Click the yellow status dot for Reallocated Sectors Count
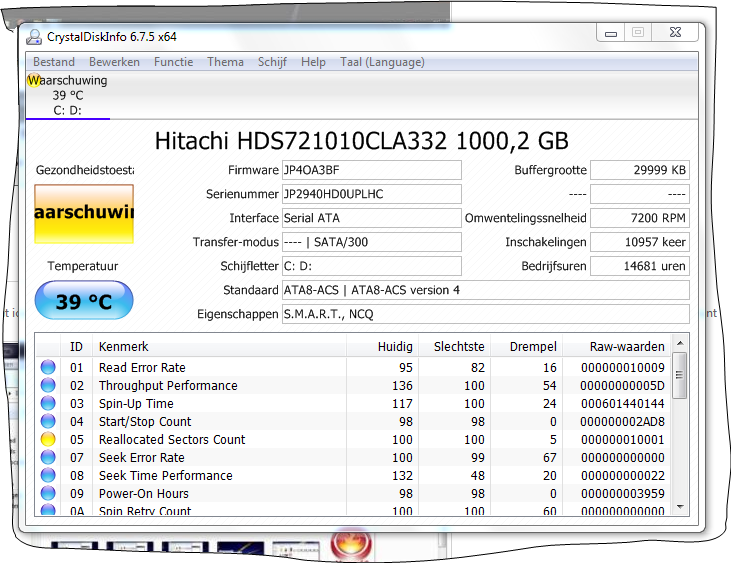 click(x=48, y=439)
